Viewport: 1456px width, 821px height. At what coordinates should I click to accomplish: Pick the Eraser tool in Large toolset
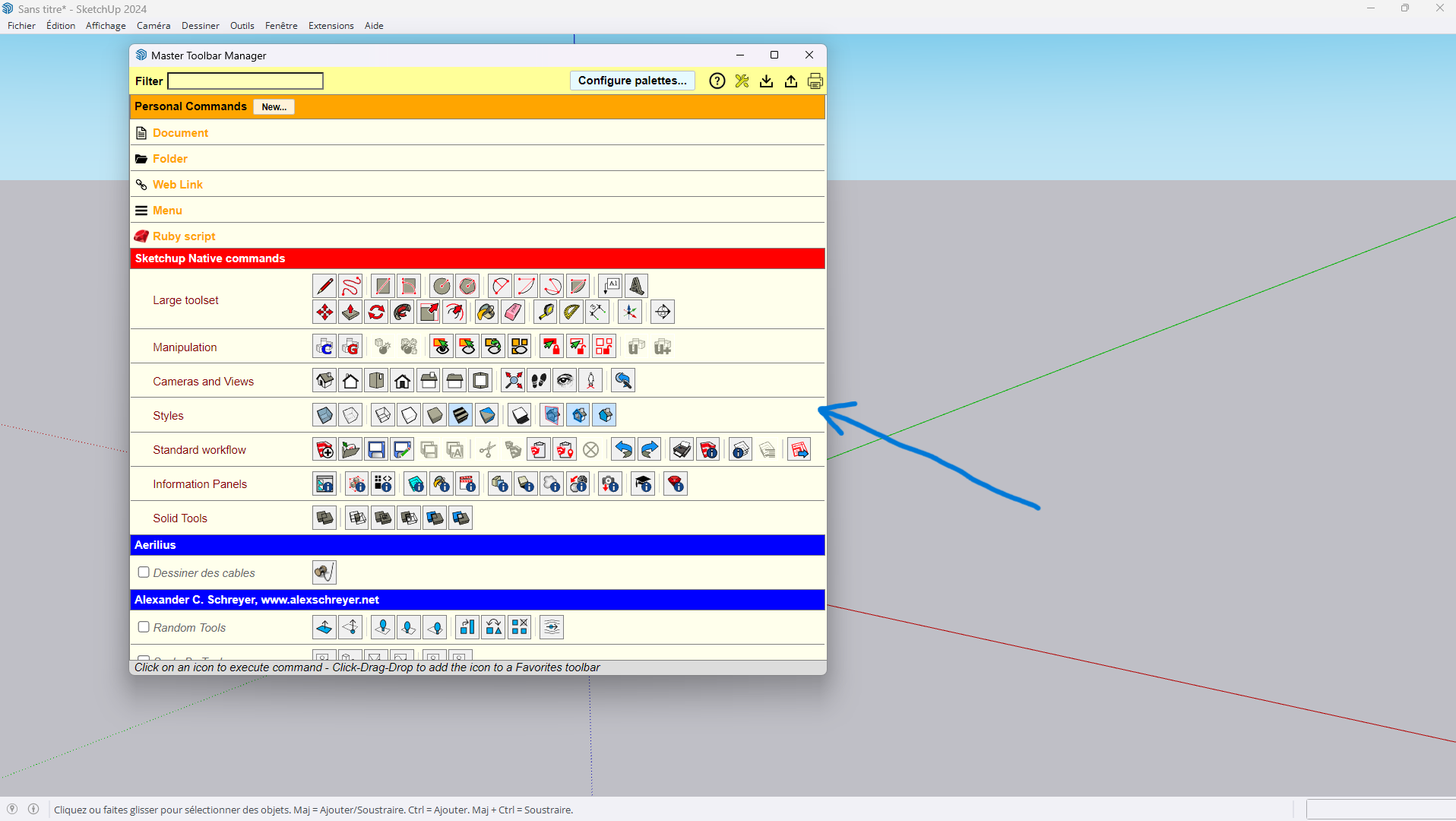513,312
